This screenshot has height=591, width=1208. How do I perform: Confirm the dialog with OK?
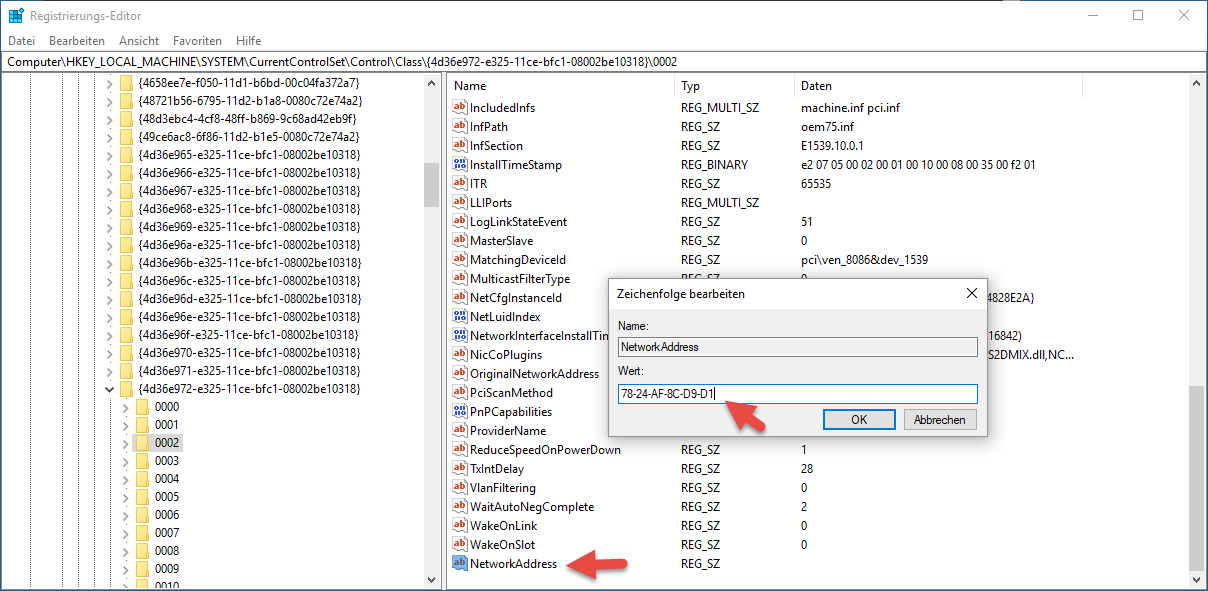pyautogui.click(x=859, y=420)
